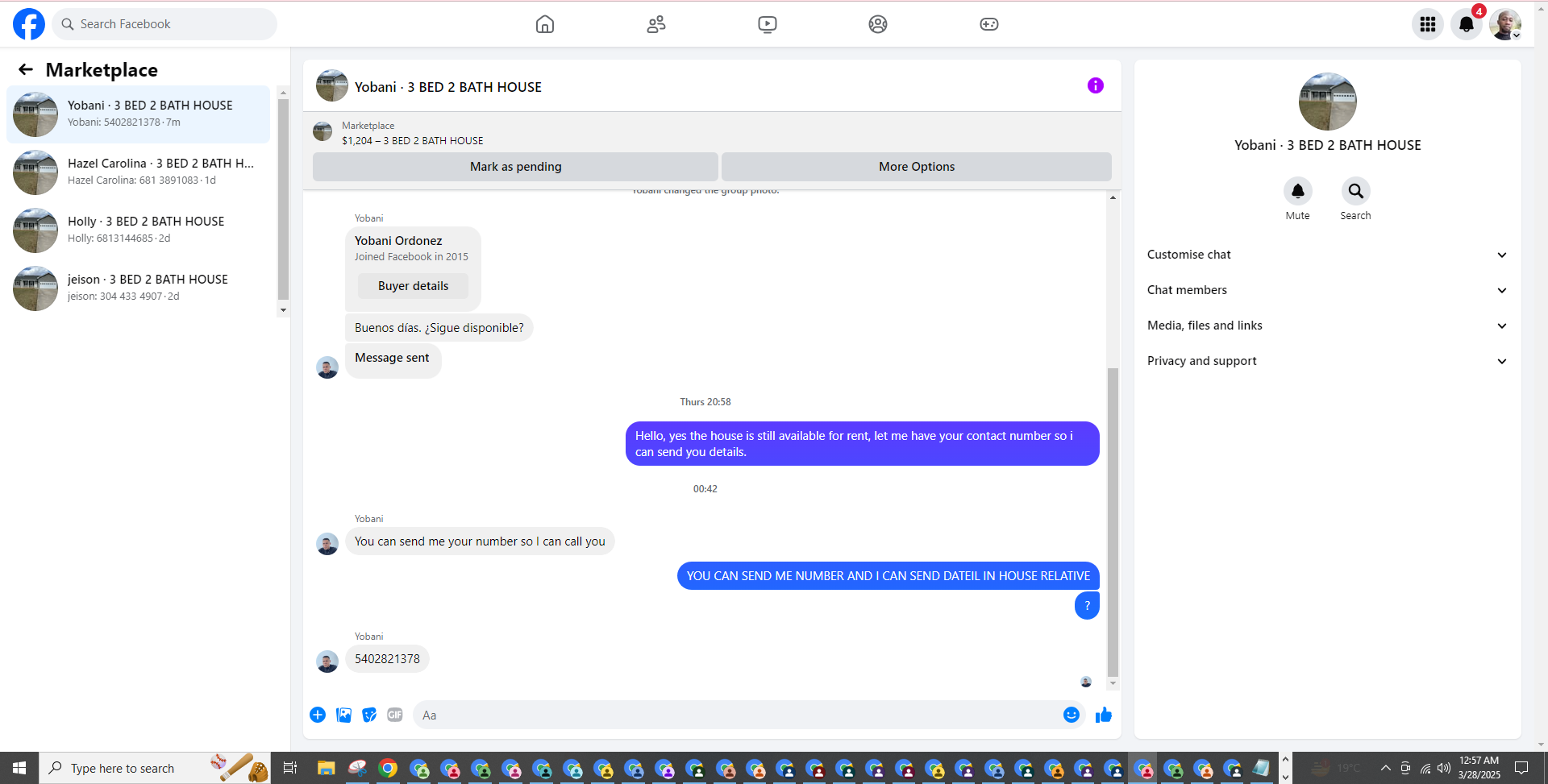1548x784 pixels.
Task: Click the chat messages scrollbar thumb
Action: coord(1113,522)
